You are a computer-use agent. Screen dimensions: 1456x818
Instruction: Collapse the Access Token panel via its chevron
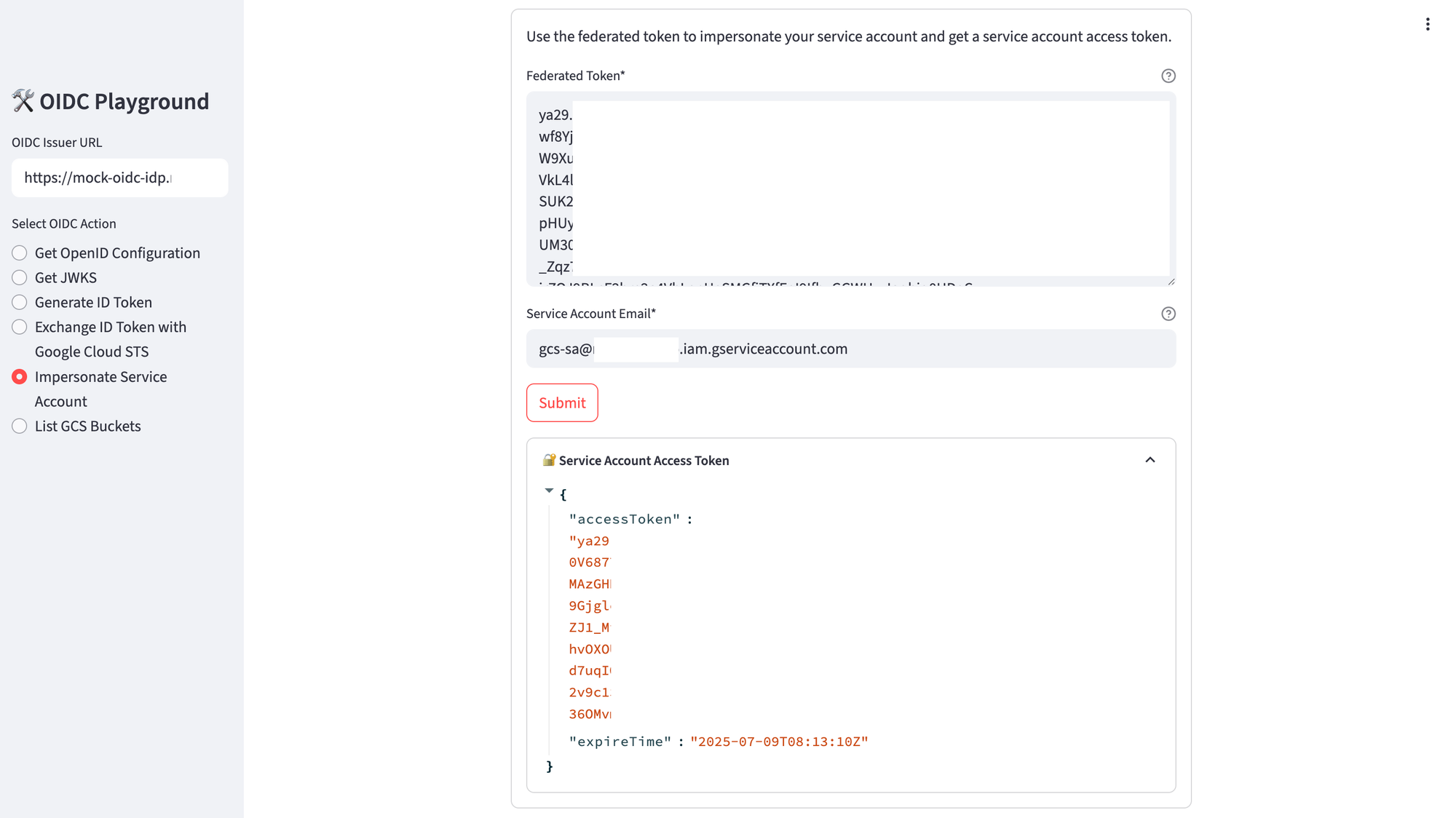[1150, 460]
